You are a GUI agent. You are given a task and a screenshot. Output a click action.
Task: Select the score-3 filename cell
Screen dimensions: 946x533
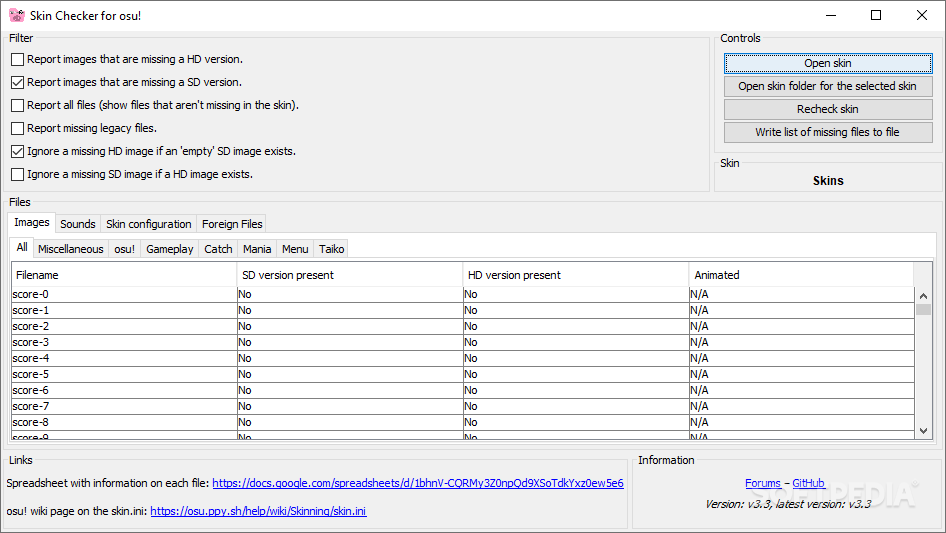pyautogui.click(x=124, y=342)
